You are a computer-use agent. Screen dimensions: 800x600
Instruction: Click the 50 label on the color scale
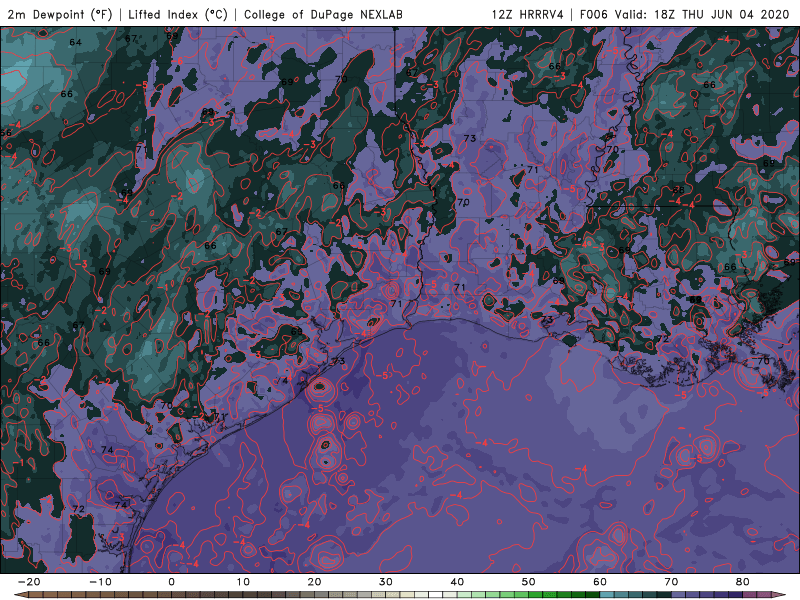coord(529,582)
